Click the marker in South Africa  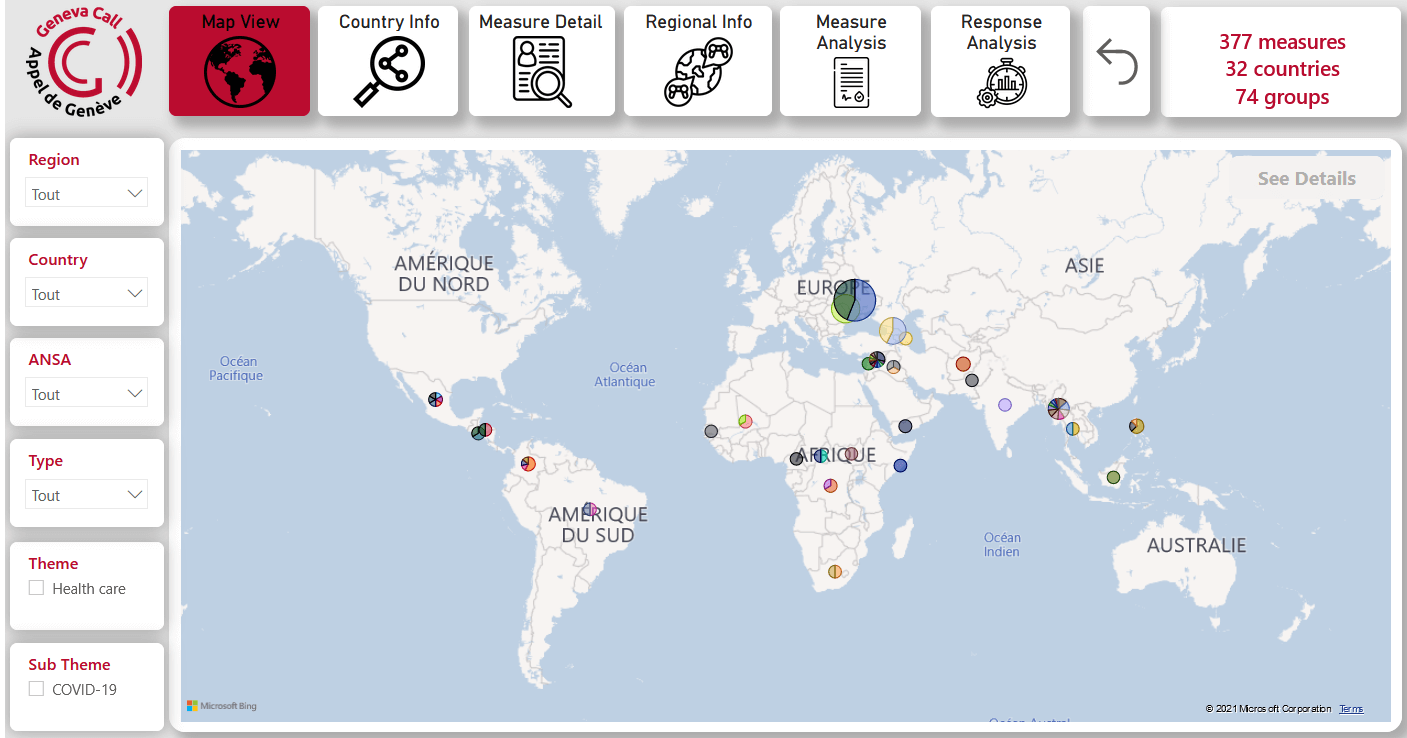click(835, 572)
